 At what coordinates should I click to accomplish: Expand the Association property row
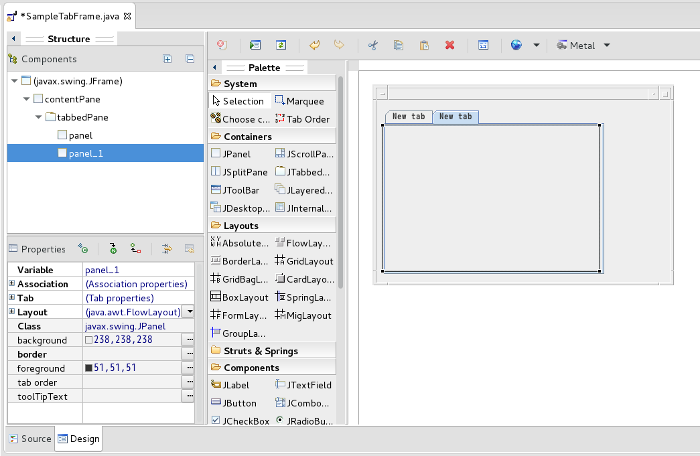click(x=12, y=283)
